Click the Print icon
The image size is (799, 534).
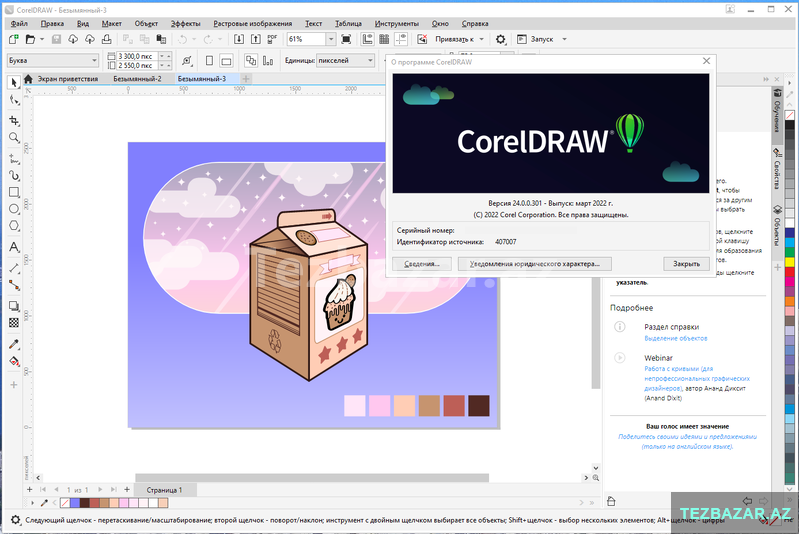pyautogui.click(x=106, y=39)
